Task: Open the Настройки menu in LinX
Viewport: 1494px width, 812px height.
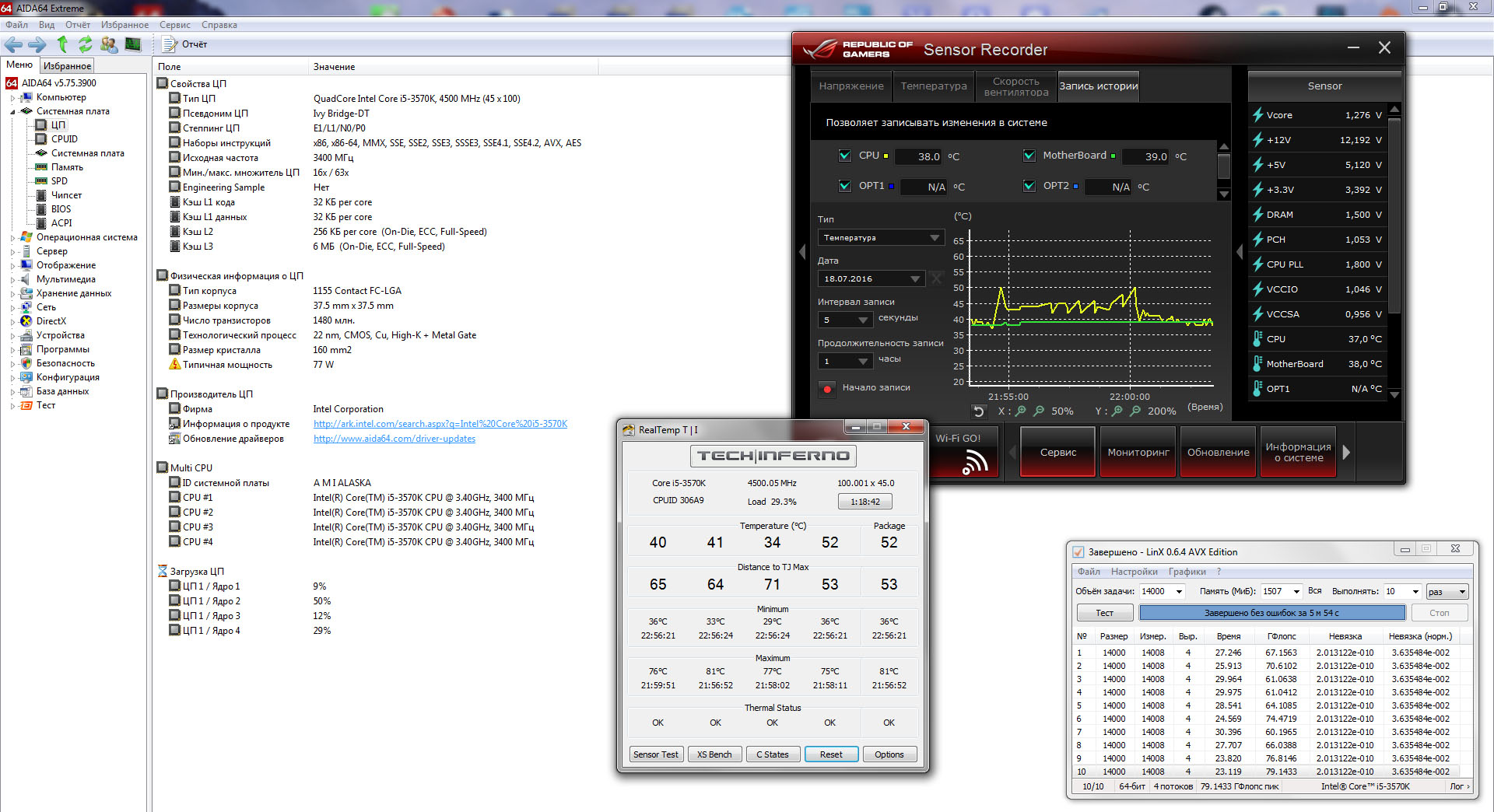Action: [1134, 572]
